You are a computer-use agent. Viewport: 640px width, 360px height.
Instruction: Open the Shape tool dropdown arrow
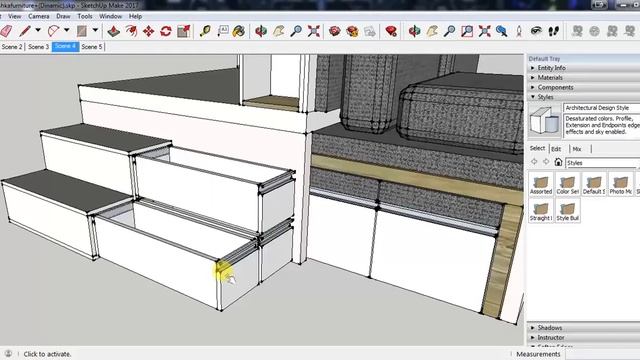pos(95,30)
